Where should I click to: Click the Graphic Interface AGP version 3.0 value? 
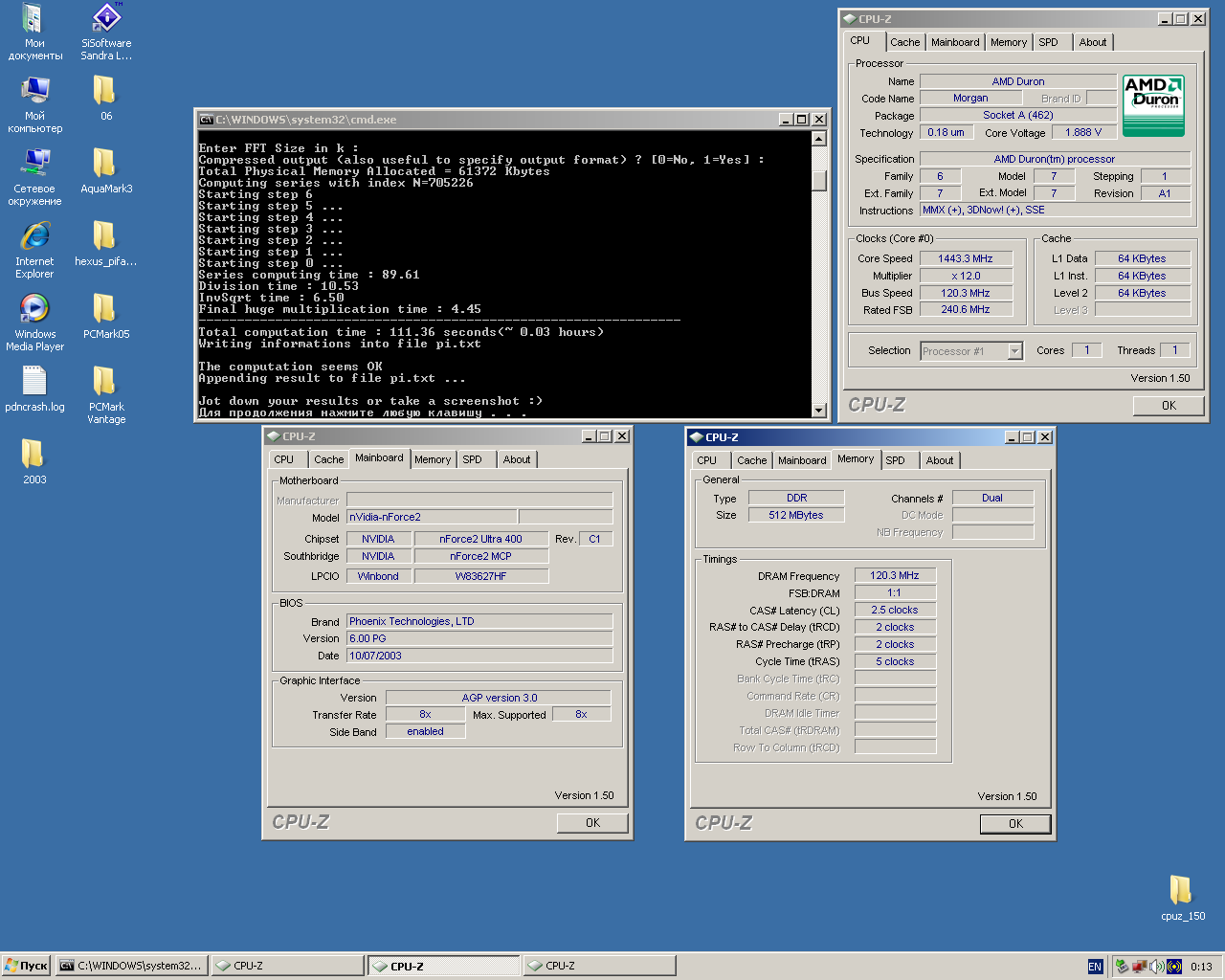point(499,698)
